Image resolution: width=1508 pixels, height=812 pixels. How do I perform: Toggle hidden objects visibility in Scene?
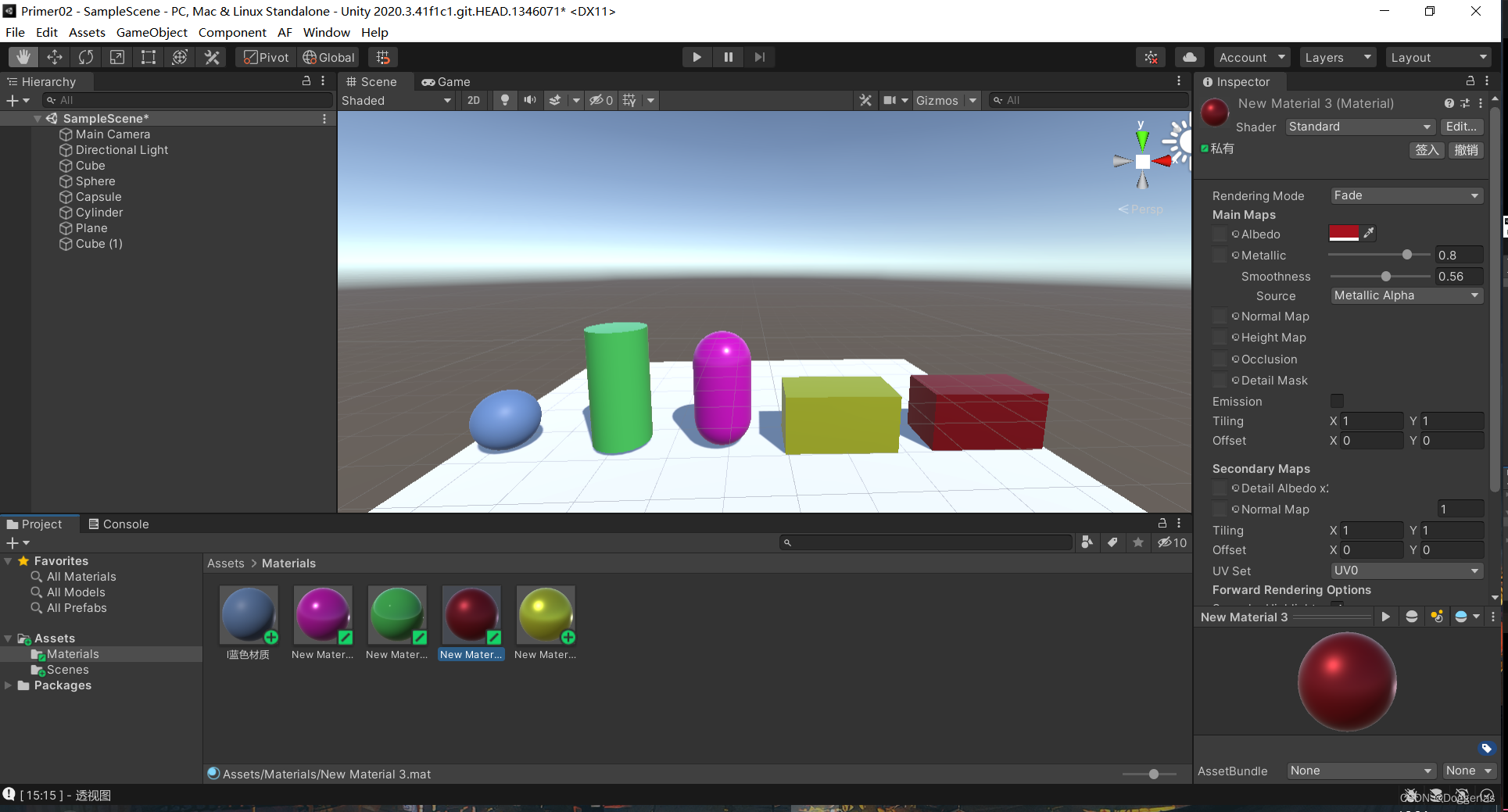click(601, 100)
